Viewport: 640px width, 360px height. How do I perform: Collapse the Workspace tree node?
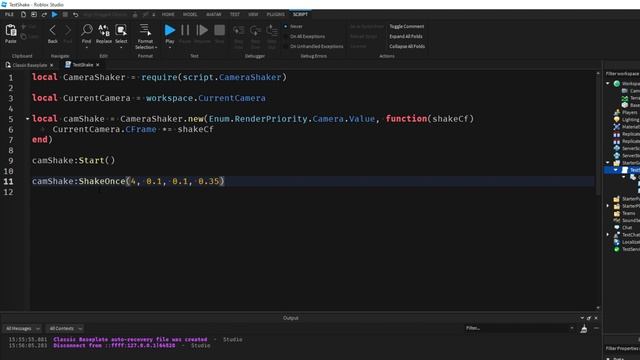[x=608, y=83]
